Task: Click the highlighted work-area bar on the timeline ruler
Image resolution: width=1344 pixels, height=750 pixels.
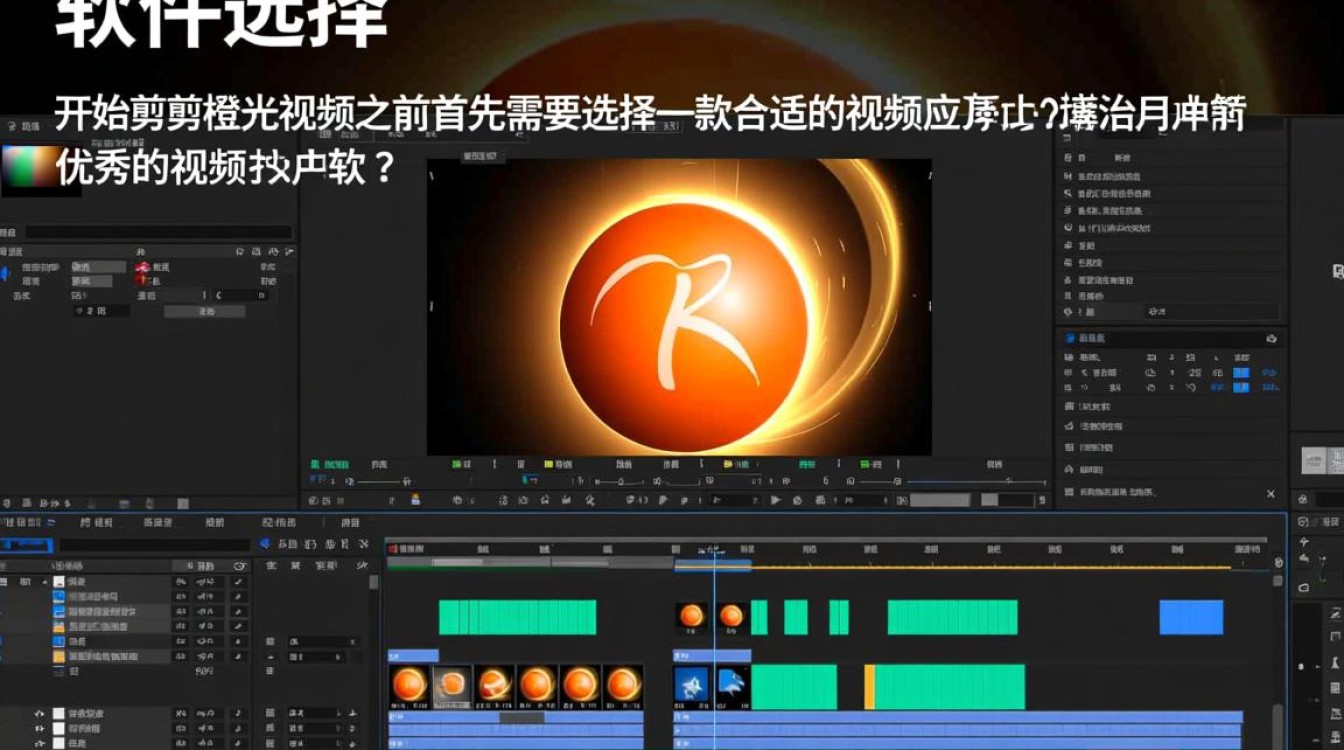Action: pos(712,566)
